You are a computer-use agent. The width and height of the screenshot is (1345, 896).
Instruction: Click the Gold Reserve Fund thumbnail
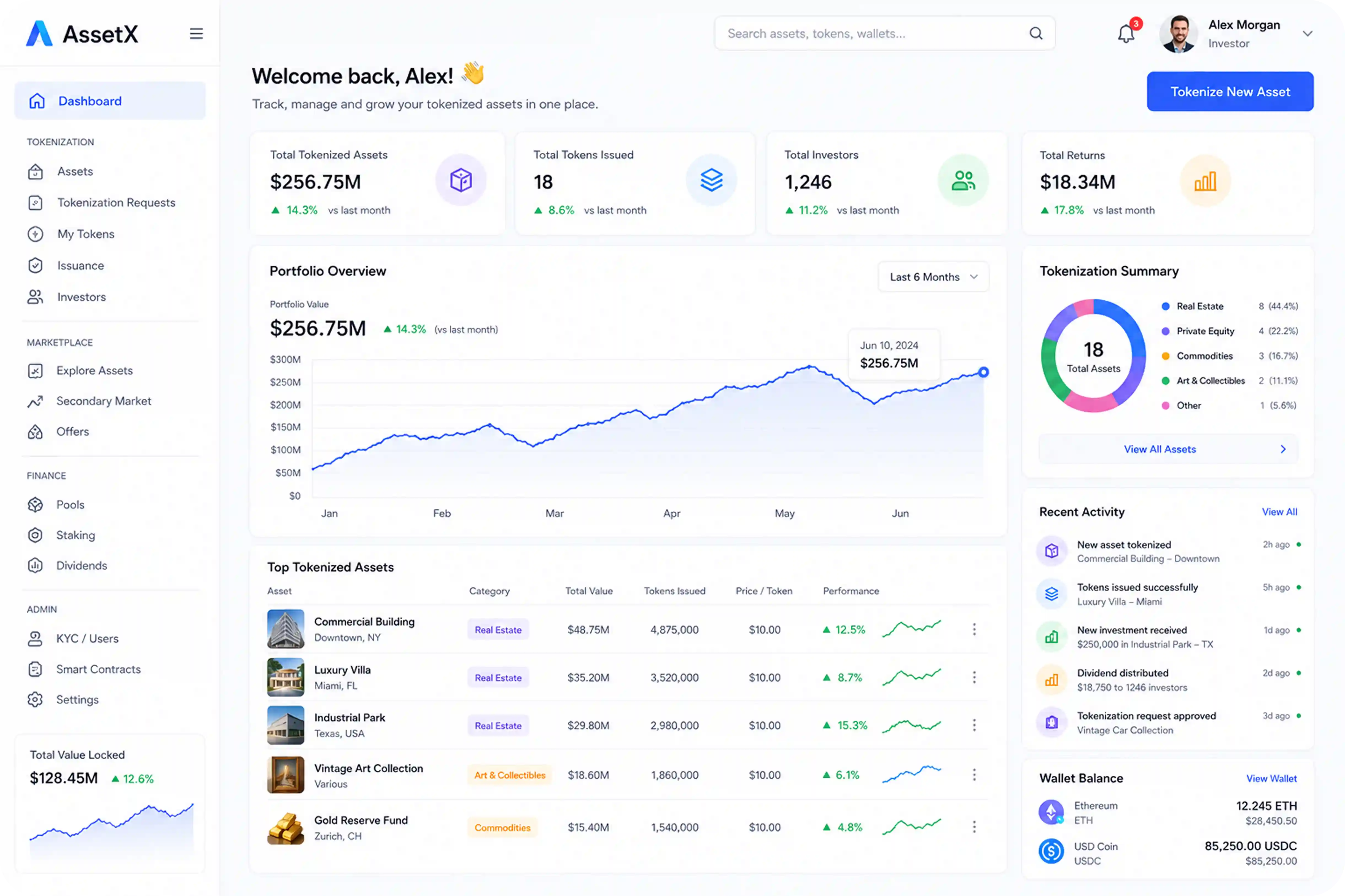click(286, 828)
